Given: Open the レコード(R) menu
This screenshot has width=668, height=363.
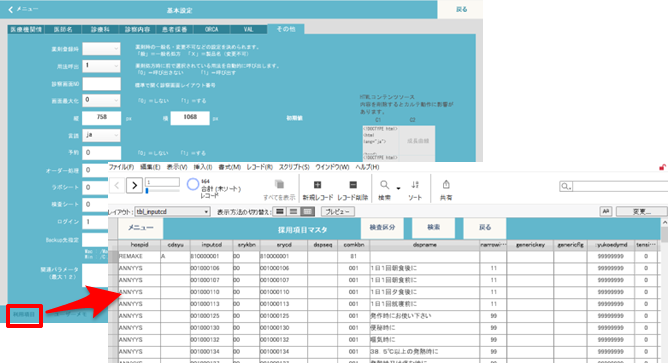Looking at the screenshot, I should click(x=259, y=167).
